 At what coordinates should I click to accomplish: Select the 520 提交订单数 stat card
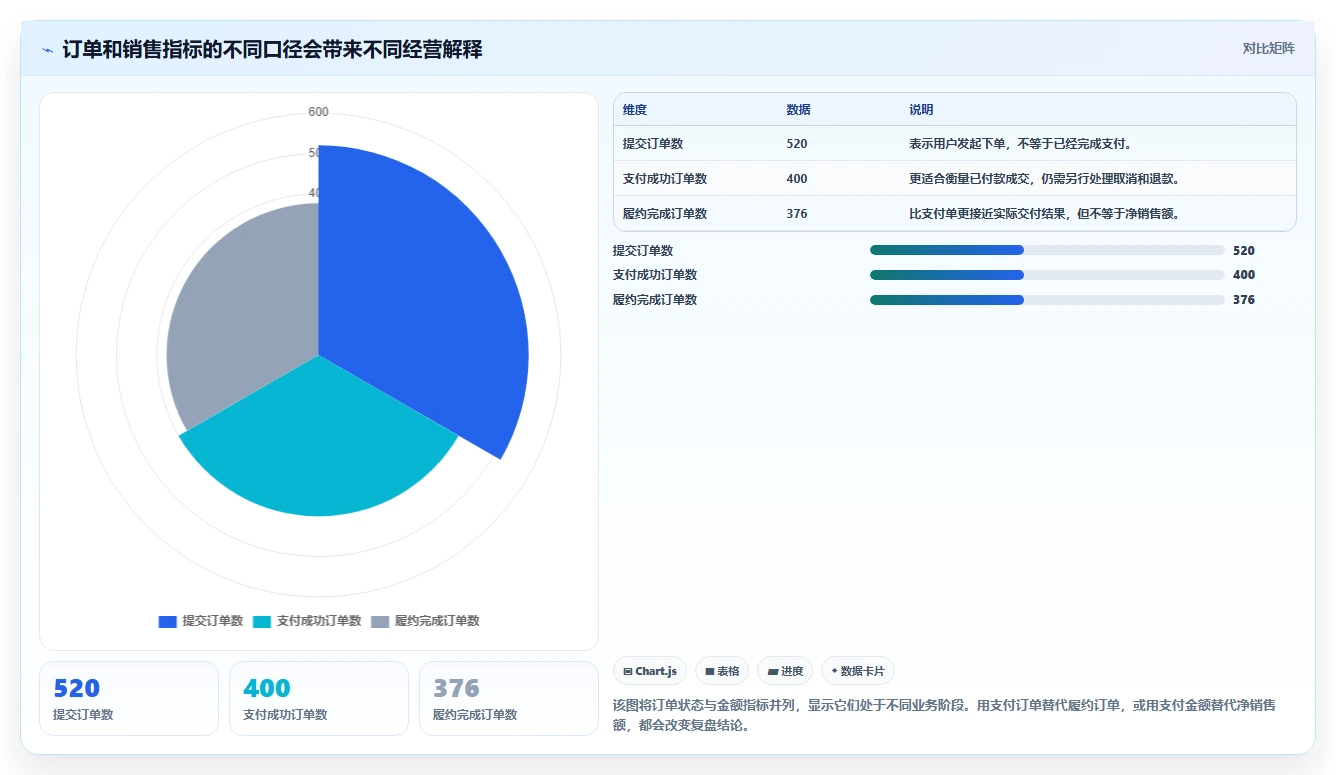tap(129, 698)
